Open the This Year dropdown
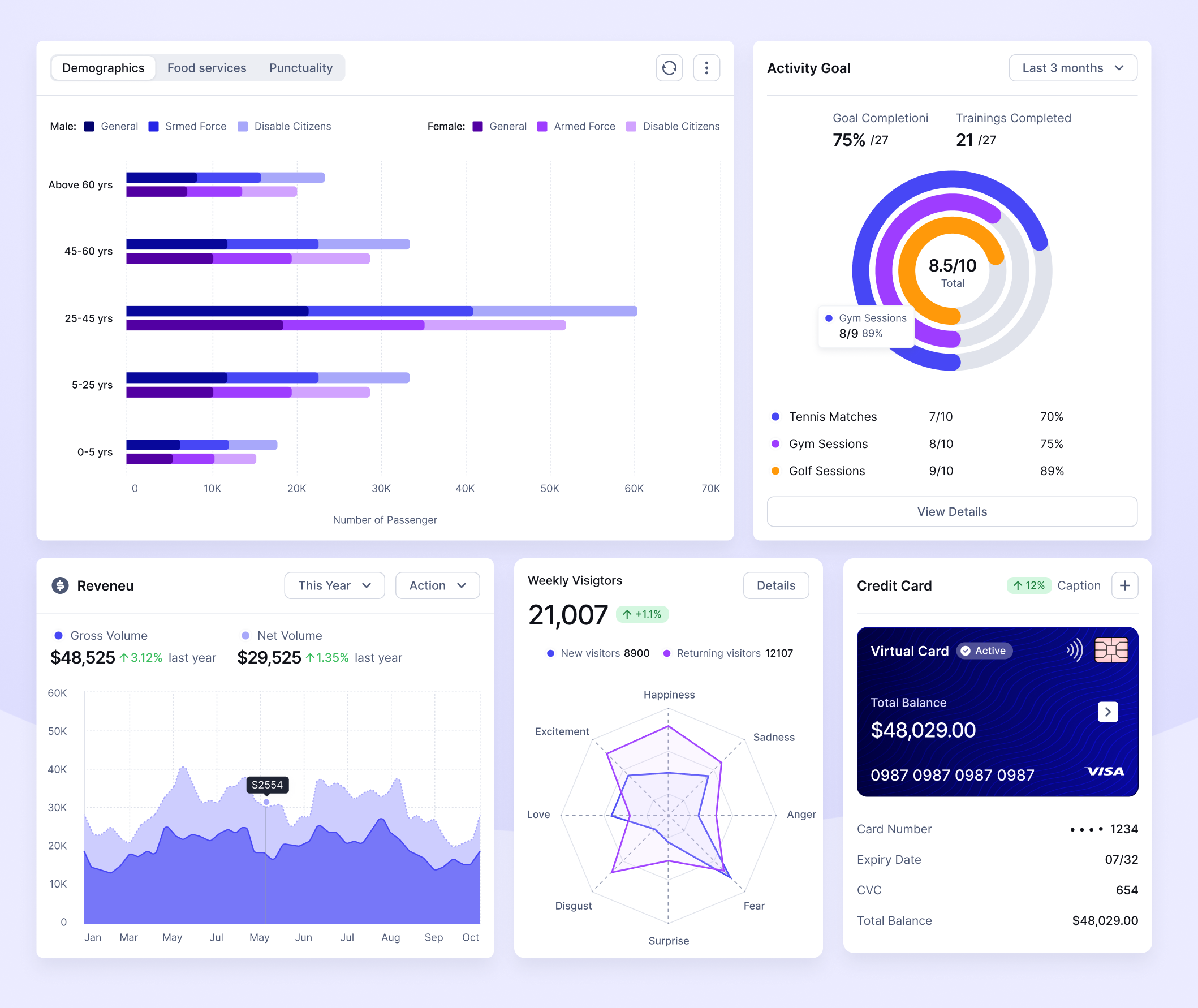This screenshot has height=1008, width=1198. [x=334, y=585]
